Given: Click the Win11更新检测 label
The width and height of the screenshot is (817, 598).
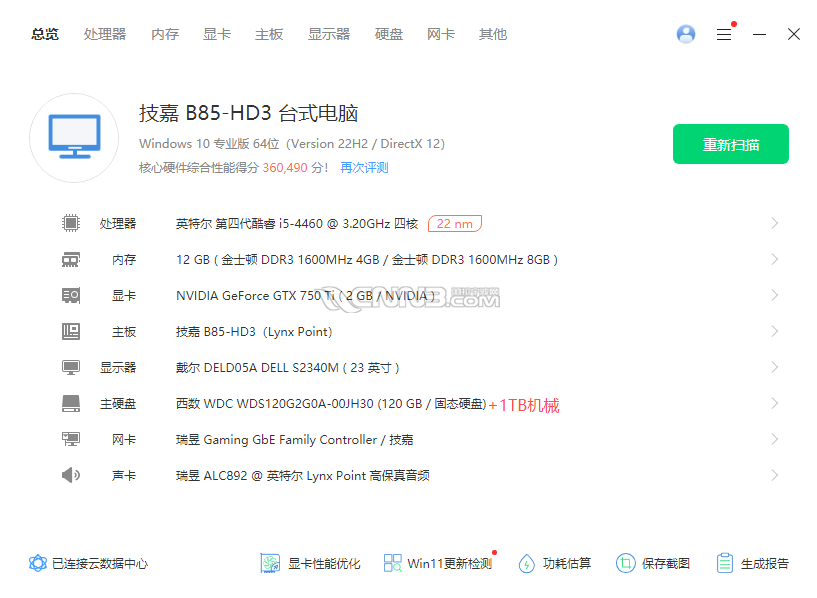Looking at the screenshot, I should point(450,564).
